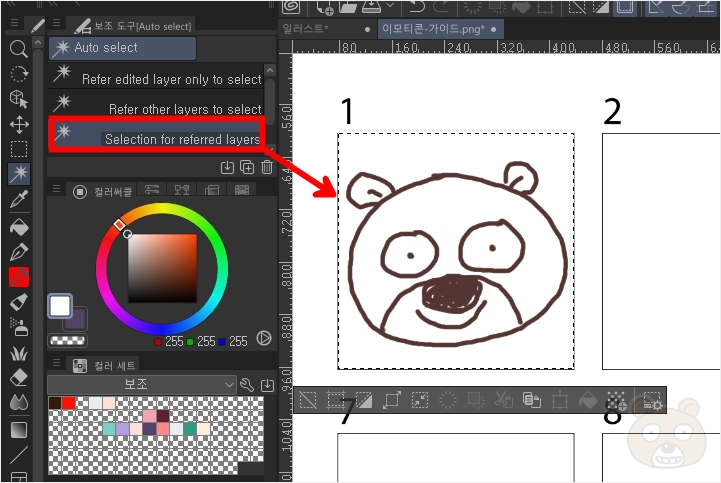
Task: Open the color set palette menu
Action: pos(57,362)
